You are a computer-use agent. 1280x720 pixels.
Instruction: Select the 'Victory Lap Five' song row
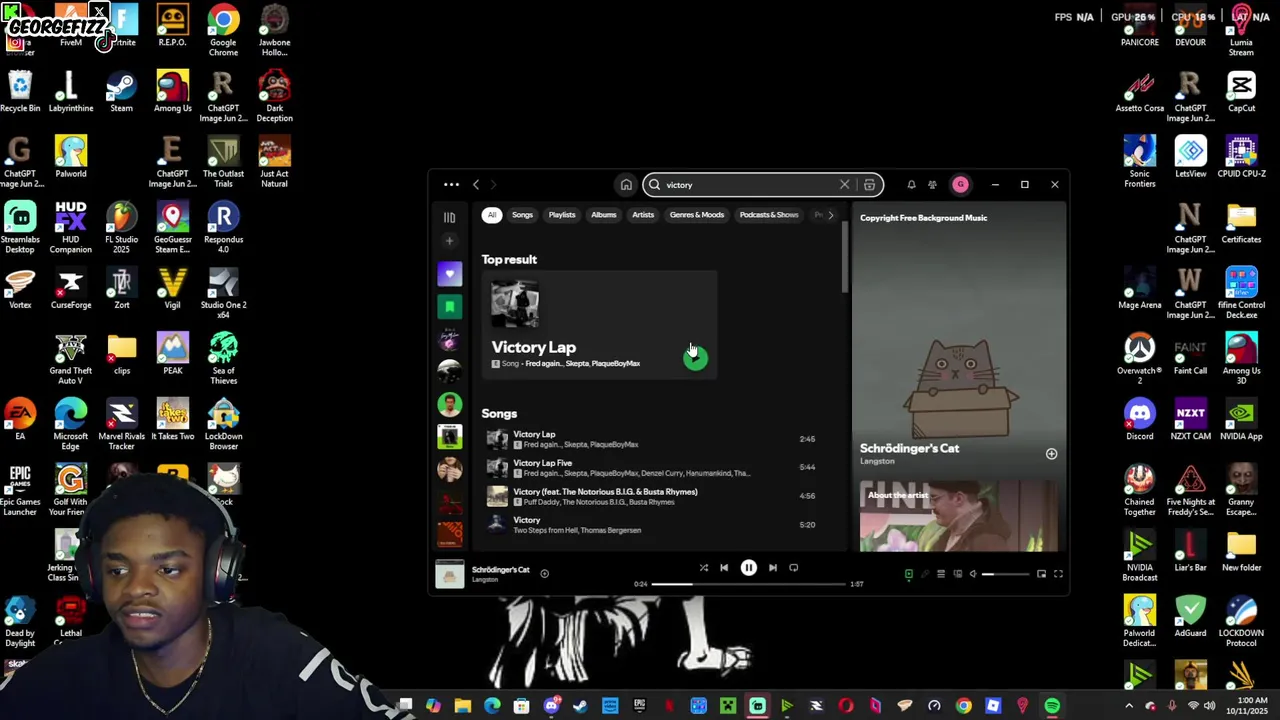[x=650, y=467]
